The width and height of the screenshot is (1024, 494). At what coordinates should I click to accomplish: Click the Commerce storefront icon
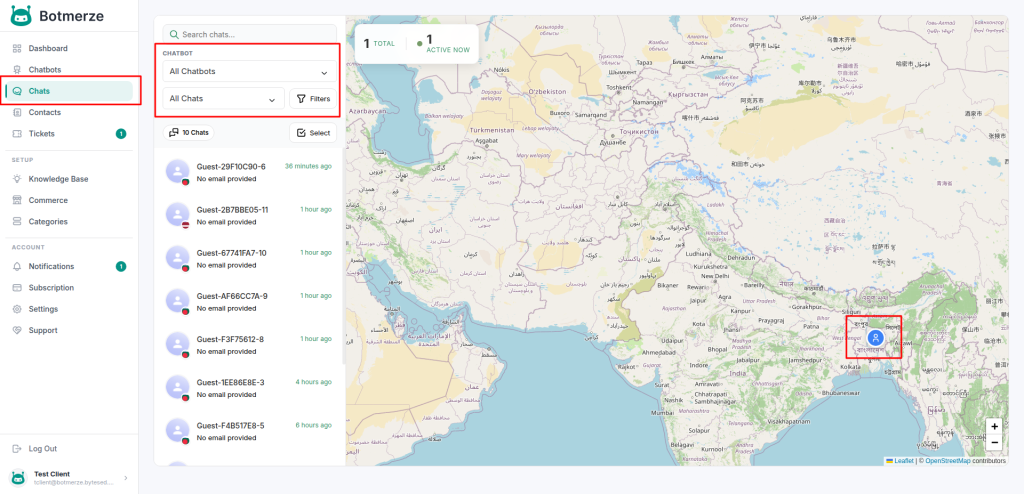coord(17,200)
